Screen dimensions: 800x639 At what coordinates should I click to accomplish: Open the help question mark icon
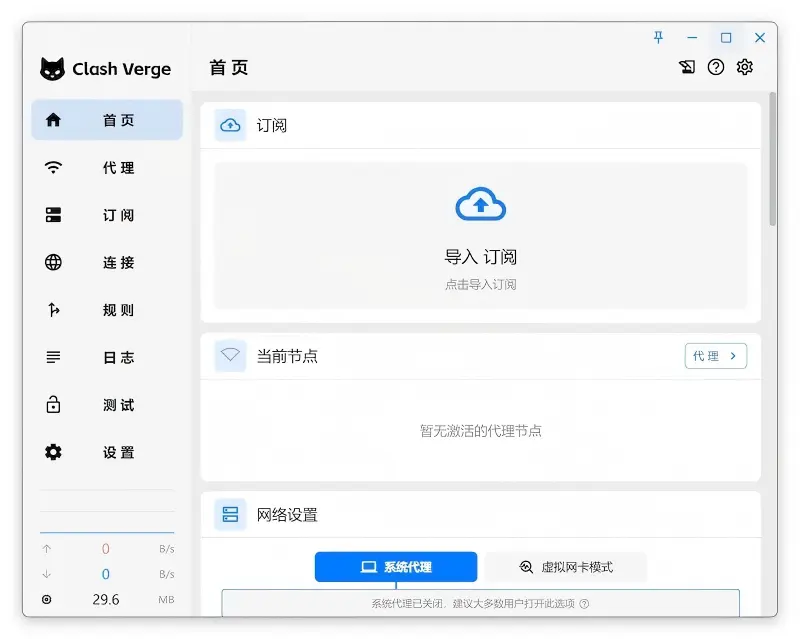click(x=715, y=67)
